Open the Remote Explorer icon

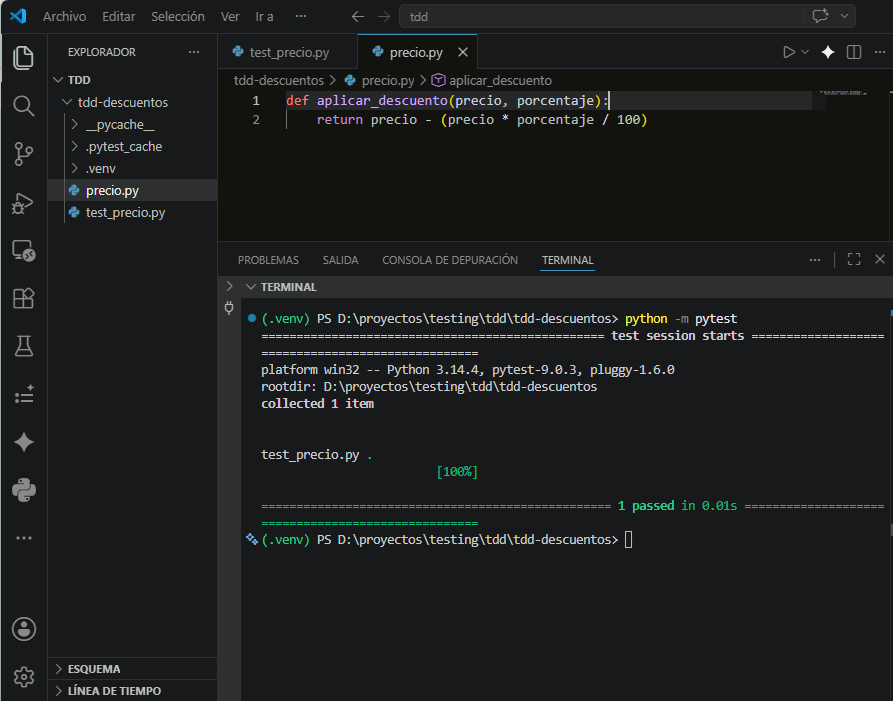(23, 251)
